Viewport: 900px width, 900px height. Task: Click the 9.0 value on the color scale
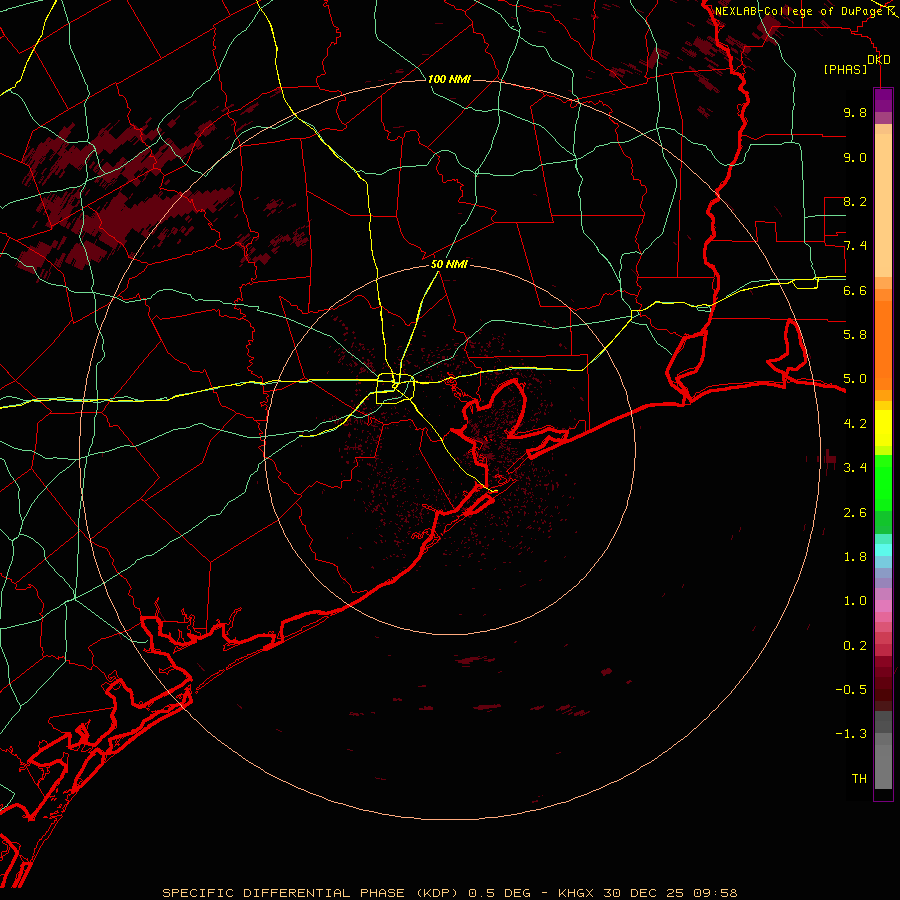(x=855, y=157)
